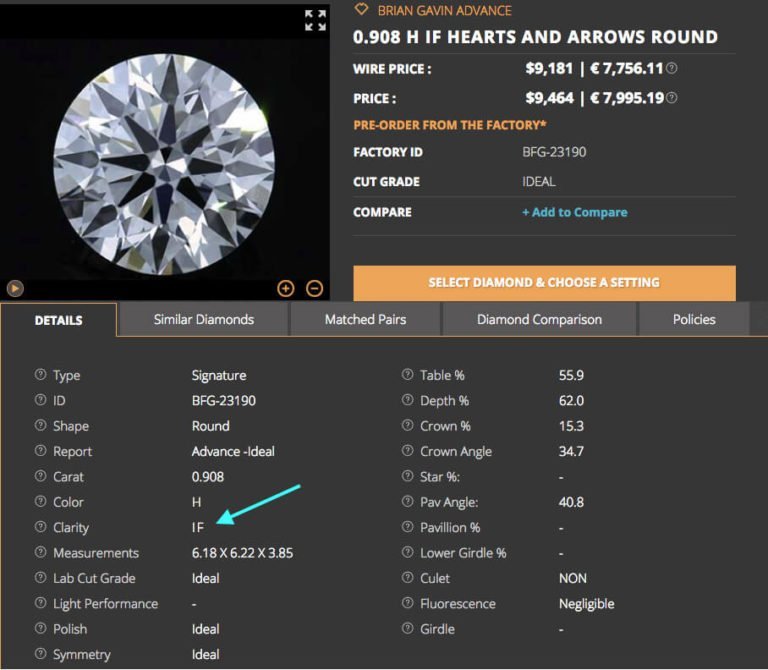Click crown angle value 34.7
Image resolution: width=768 pixels, height=670 pixels.
click(571, 451)
